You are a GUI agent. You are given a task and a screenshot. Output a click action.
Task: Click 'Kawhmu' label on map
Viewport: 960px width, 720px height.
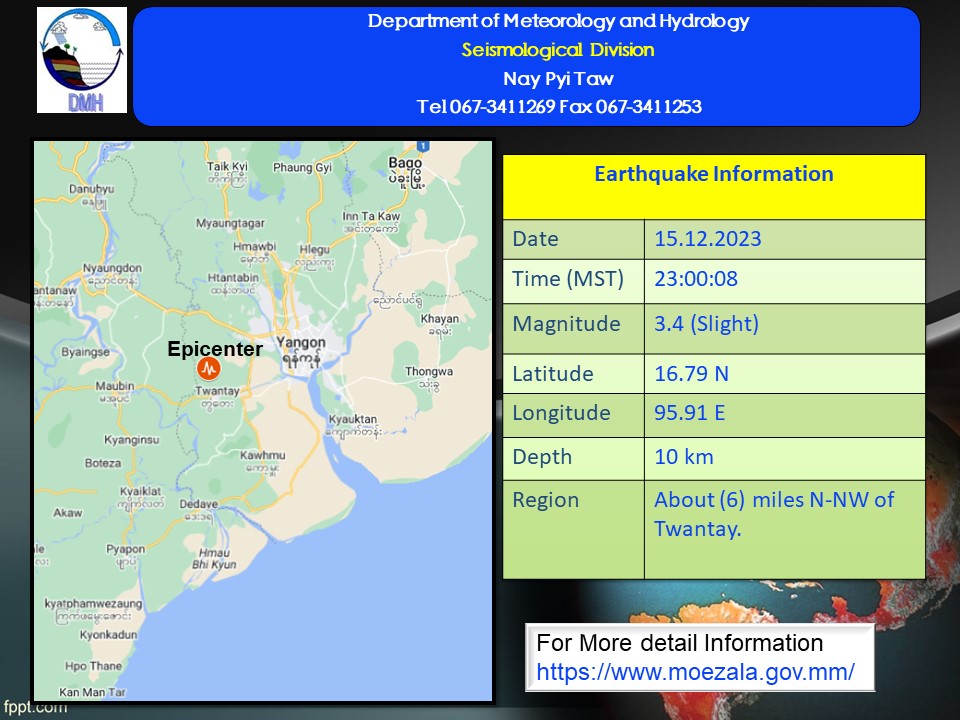263,456
